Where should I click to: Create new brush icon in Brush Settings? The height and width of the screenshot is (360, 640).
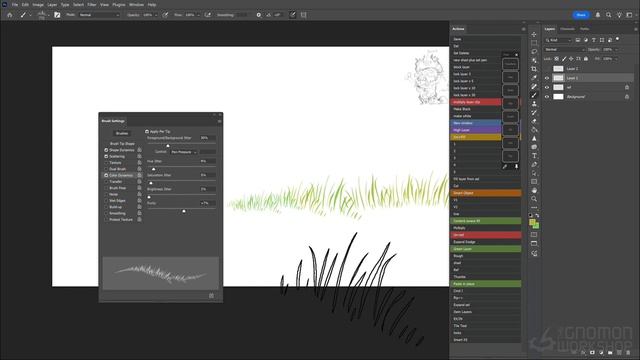[211, 296]
